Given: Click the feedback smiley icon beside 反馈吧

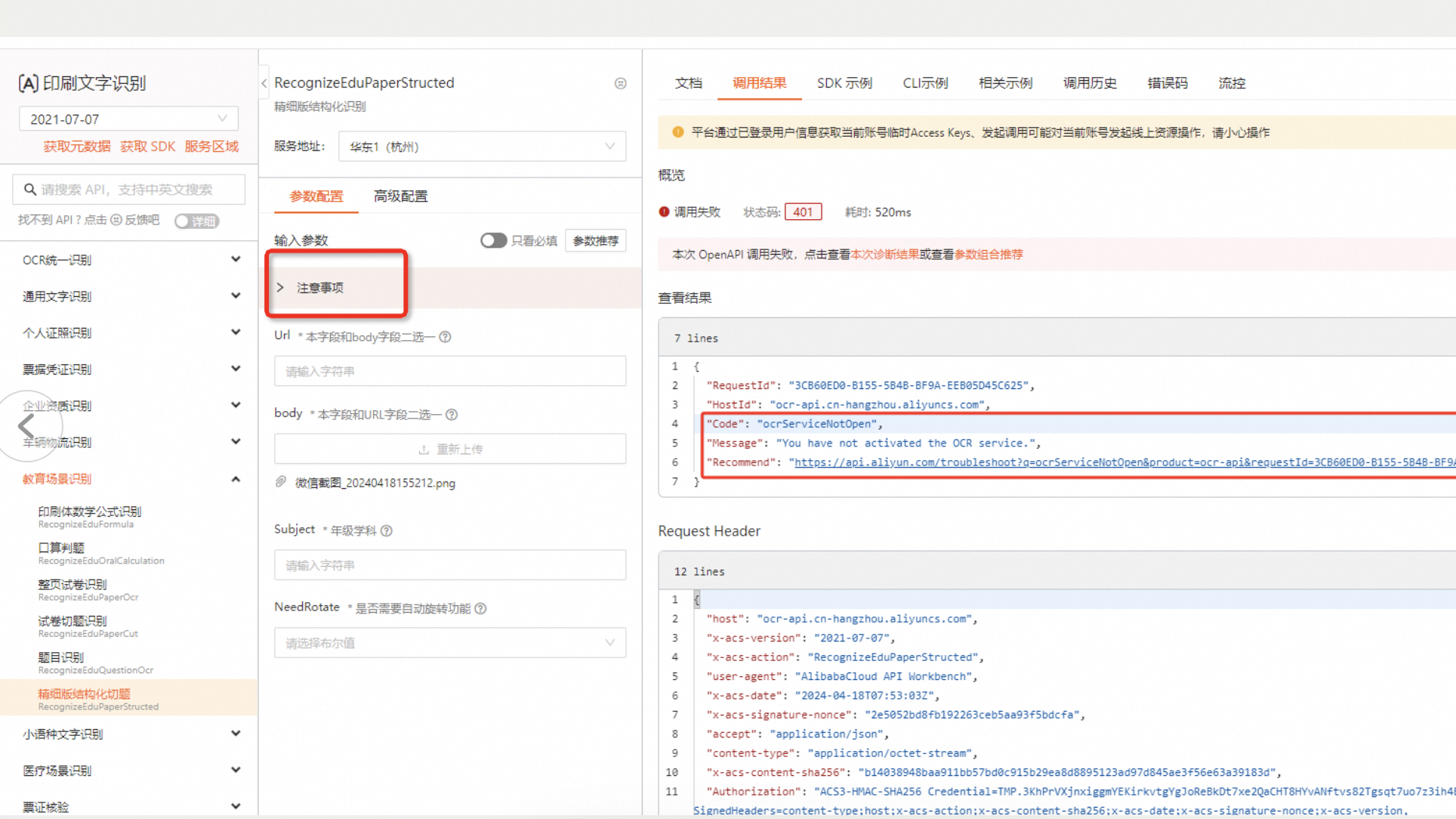Looking at the screenshot, I should click(x=116, y=220).
